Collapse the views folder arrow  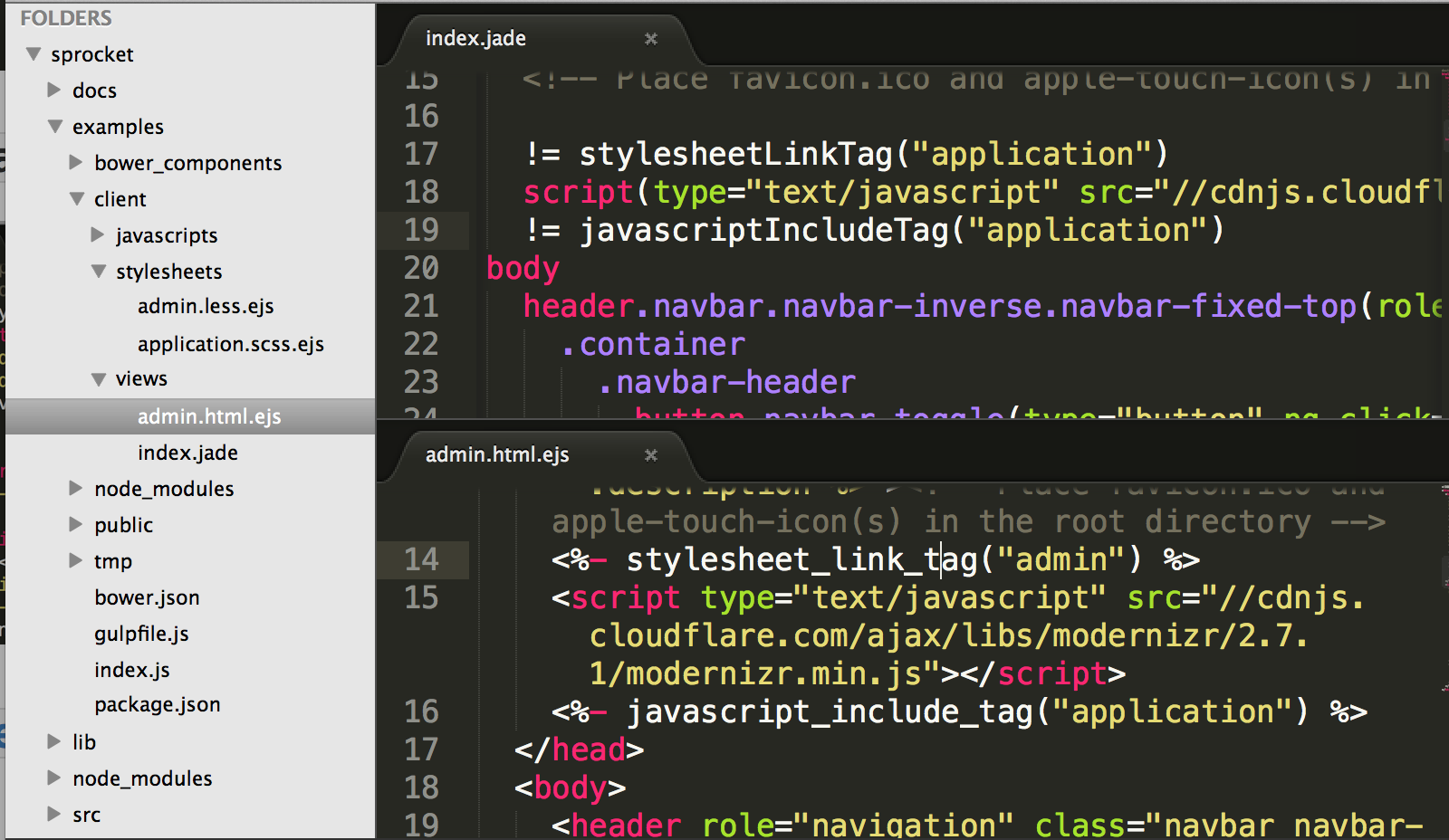[99, 379]
